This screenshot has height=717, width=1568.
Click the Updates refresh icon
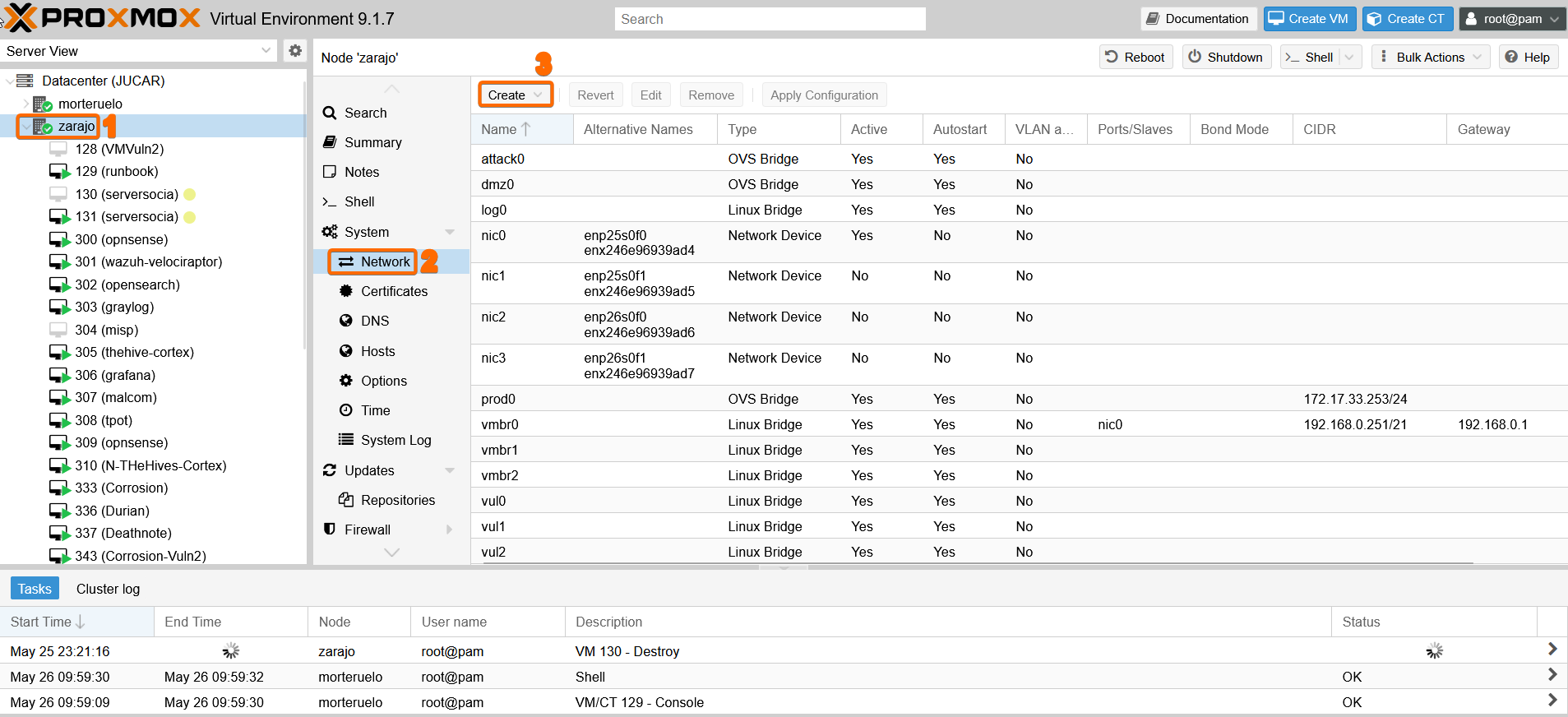(x=330, y=470)
